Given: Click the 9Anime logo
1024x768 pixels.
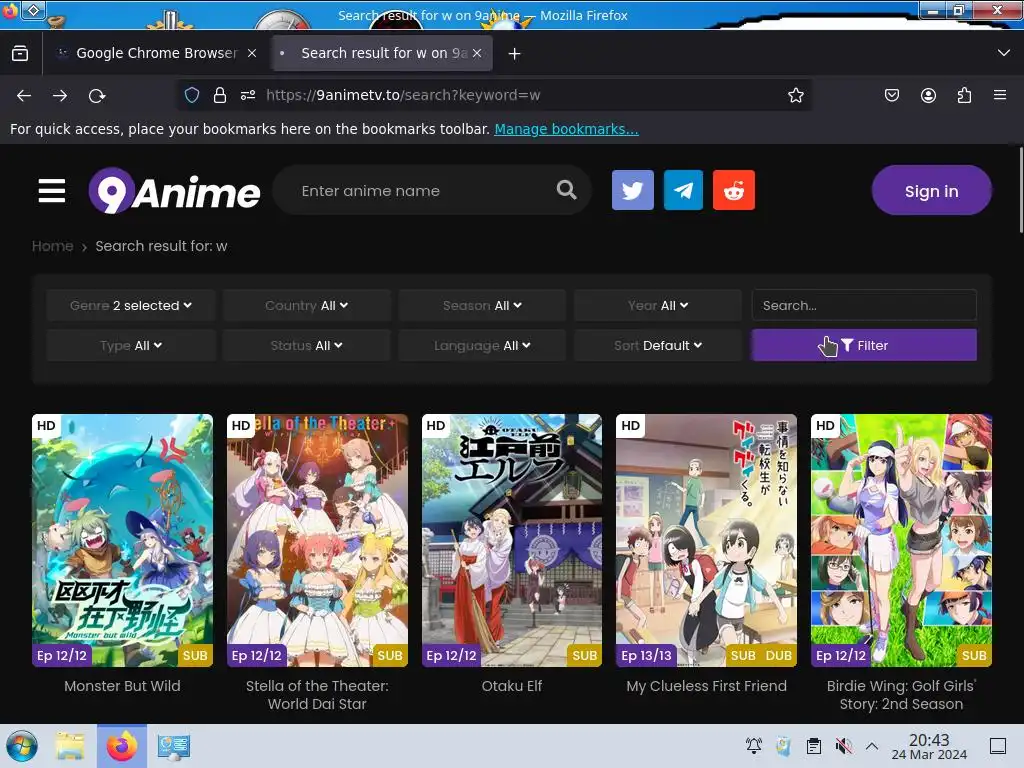Looking at the screenshot, I should point(174,191).
